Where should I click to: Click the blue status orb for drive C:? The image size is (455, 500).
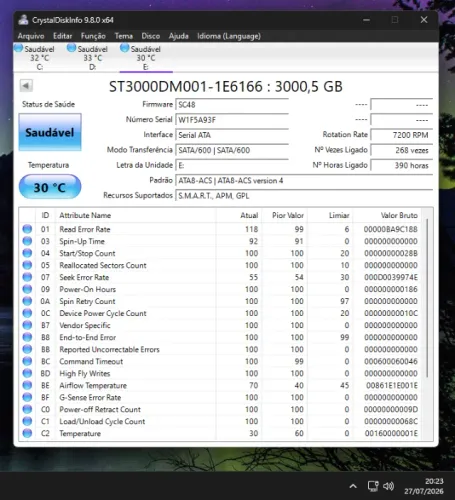pos(19,48)
